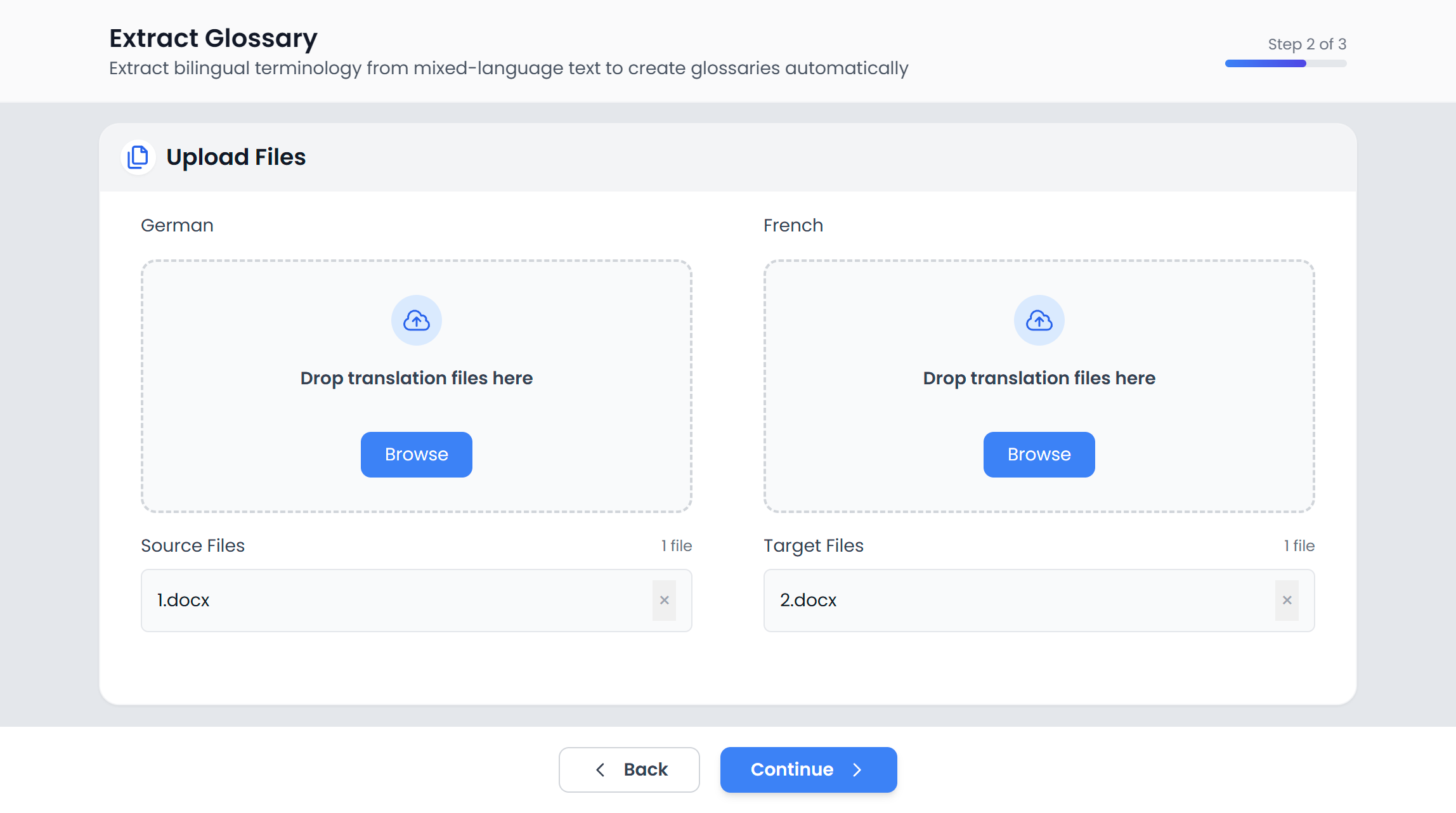Click the French language label
The height and width of the screenshot is (813, 1456).
(x=793, y=225)
